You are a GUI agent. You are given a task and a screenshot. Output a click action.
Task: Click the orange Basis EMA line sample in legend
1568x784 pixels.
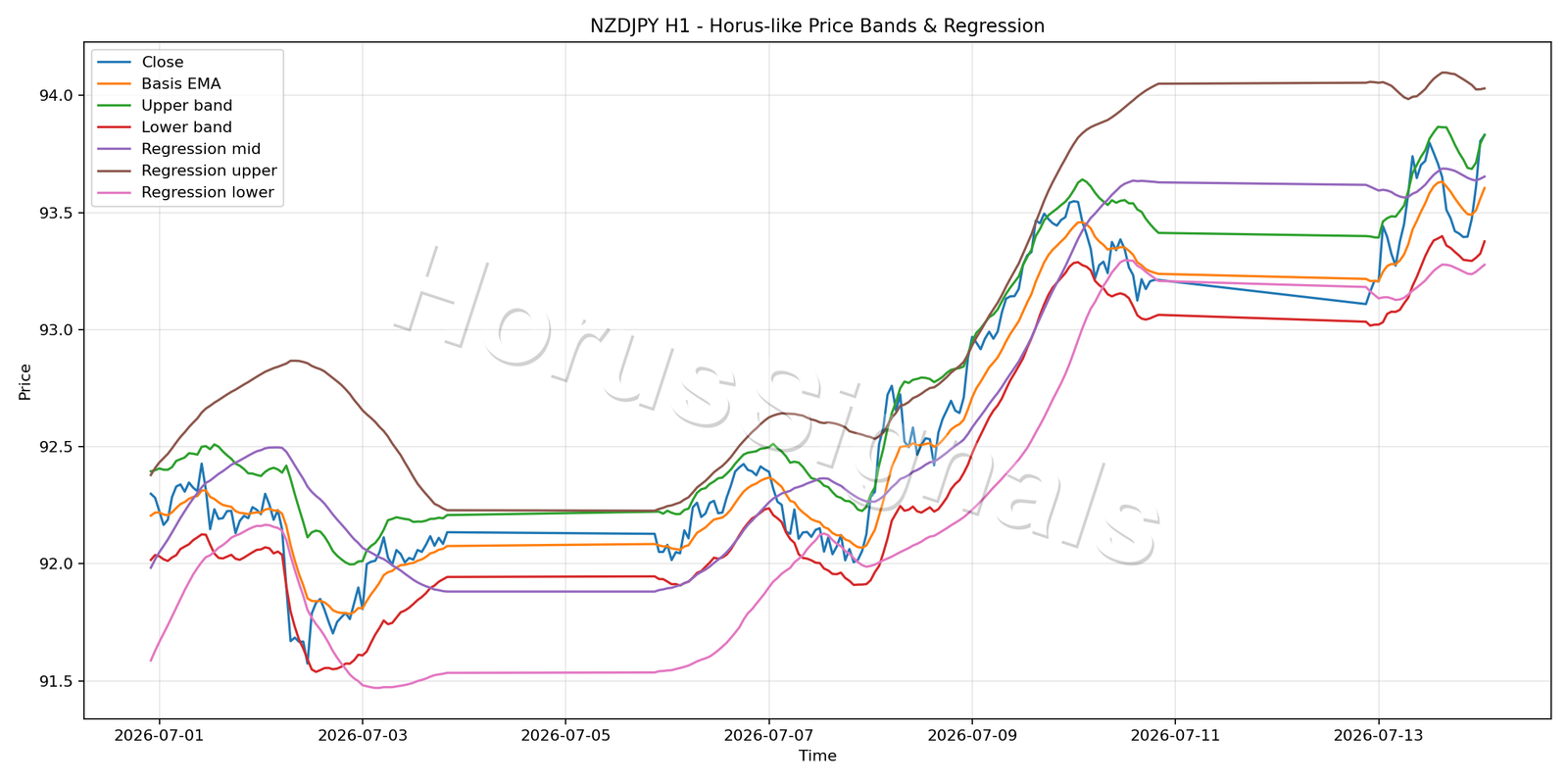pyautogui.click(x=115, y=84)
